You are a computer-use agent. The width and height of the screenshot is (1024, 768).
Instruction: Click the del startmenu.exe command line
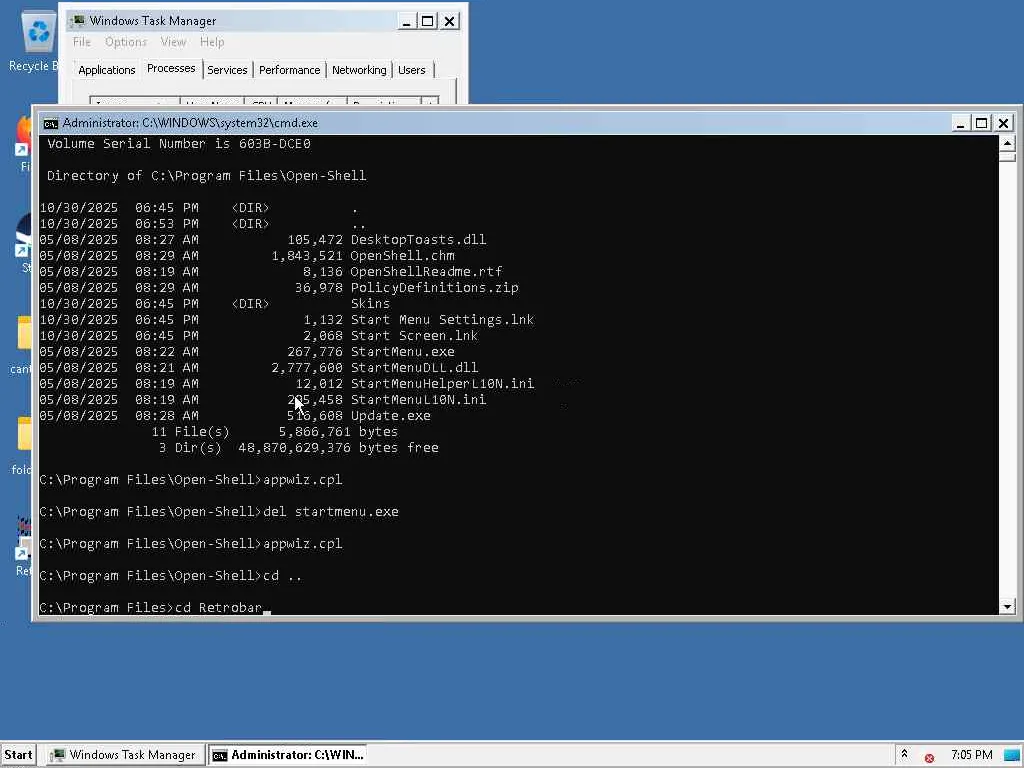(219, 511)
